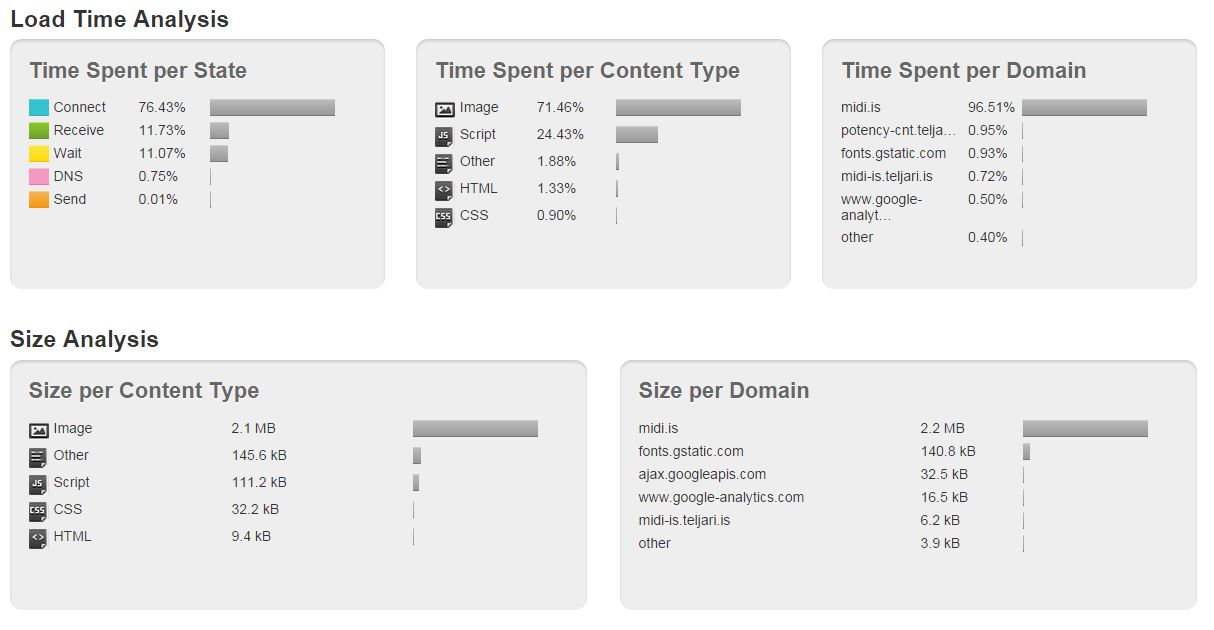This screenshot has width=1214, height=630.
Task: Click fonts.gstatic.com in Size per Domain
Action: coord(691,451)
